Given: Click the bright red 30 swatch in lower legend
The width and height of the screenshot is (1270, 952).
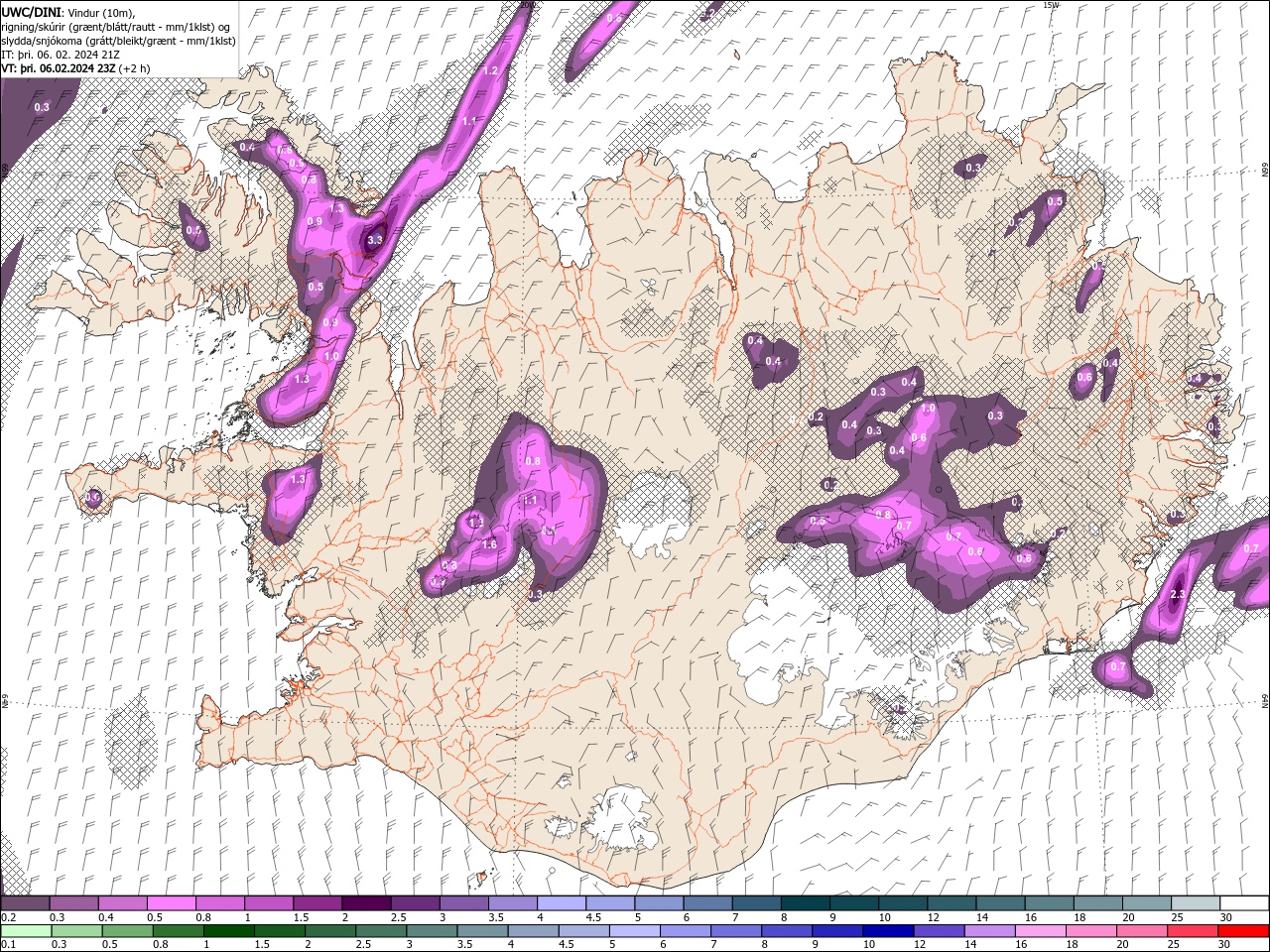Looking at the screenshot, I should point(1243,931).
